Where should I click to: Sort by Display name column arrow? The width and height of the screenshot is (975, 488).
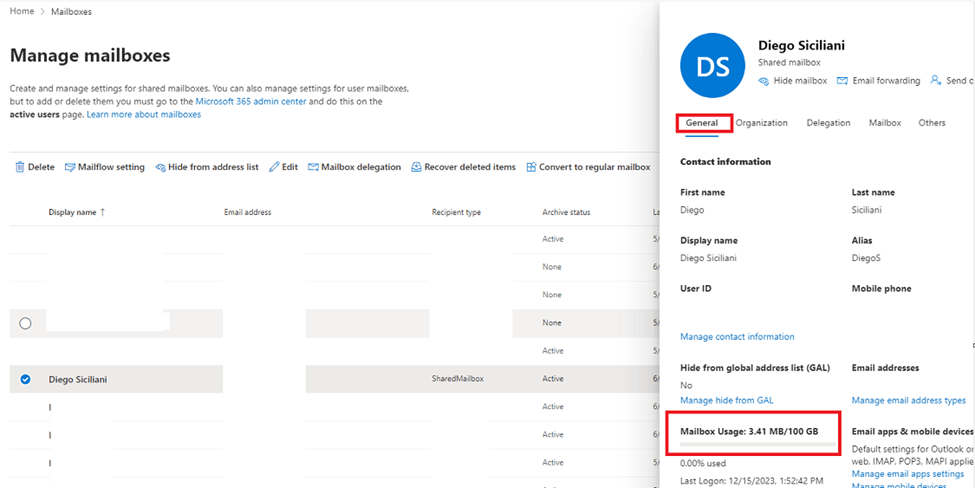point(103,212)
